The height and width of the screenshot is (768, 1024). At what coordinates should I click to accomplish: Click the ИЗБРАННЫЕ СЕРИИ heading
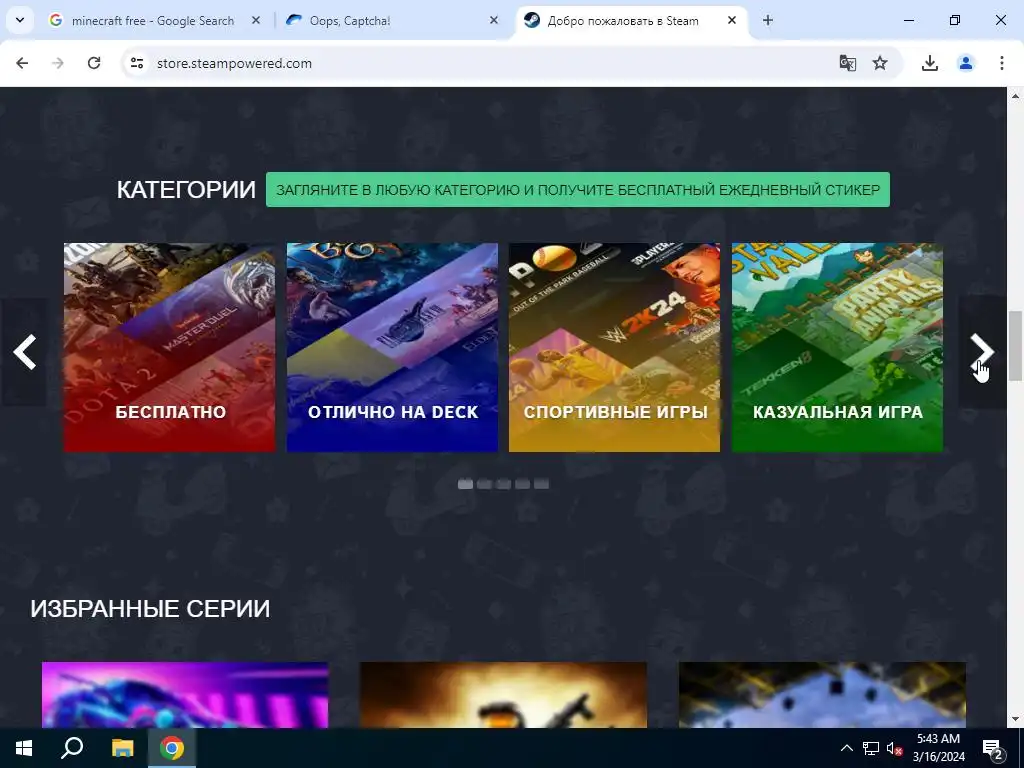pyautogui.click(x=150, y=609)
